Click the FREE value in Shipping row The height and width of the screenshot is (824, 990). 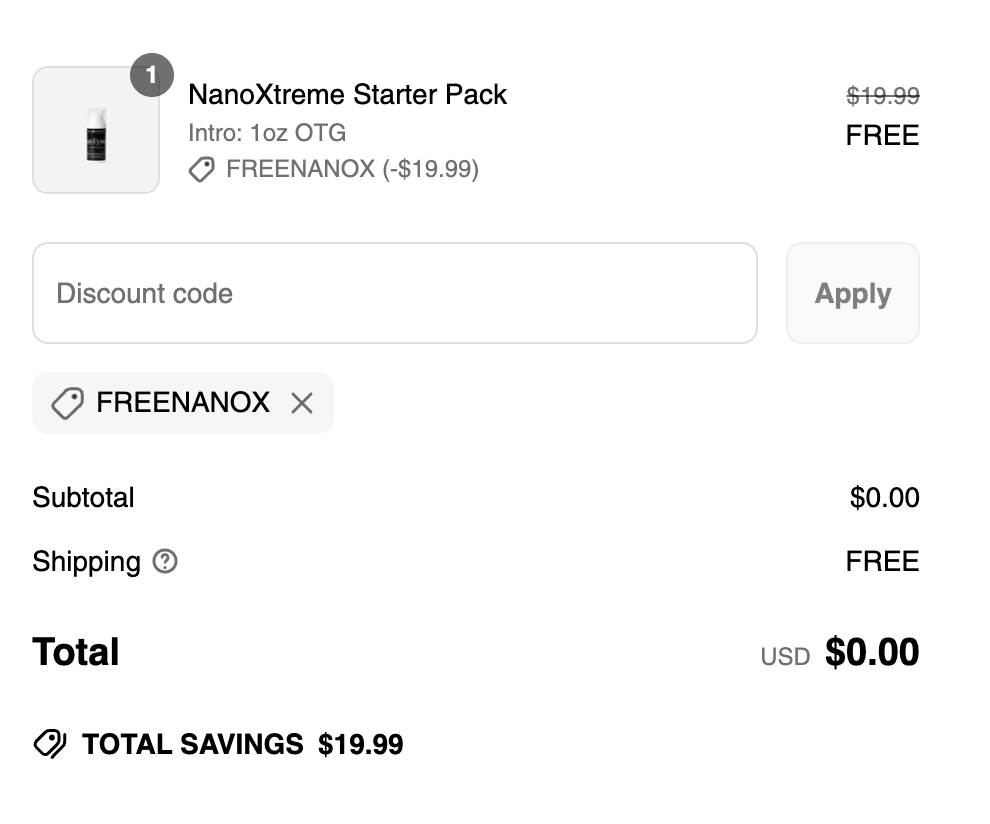pos(882,562)
